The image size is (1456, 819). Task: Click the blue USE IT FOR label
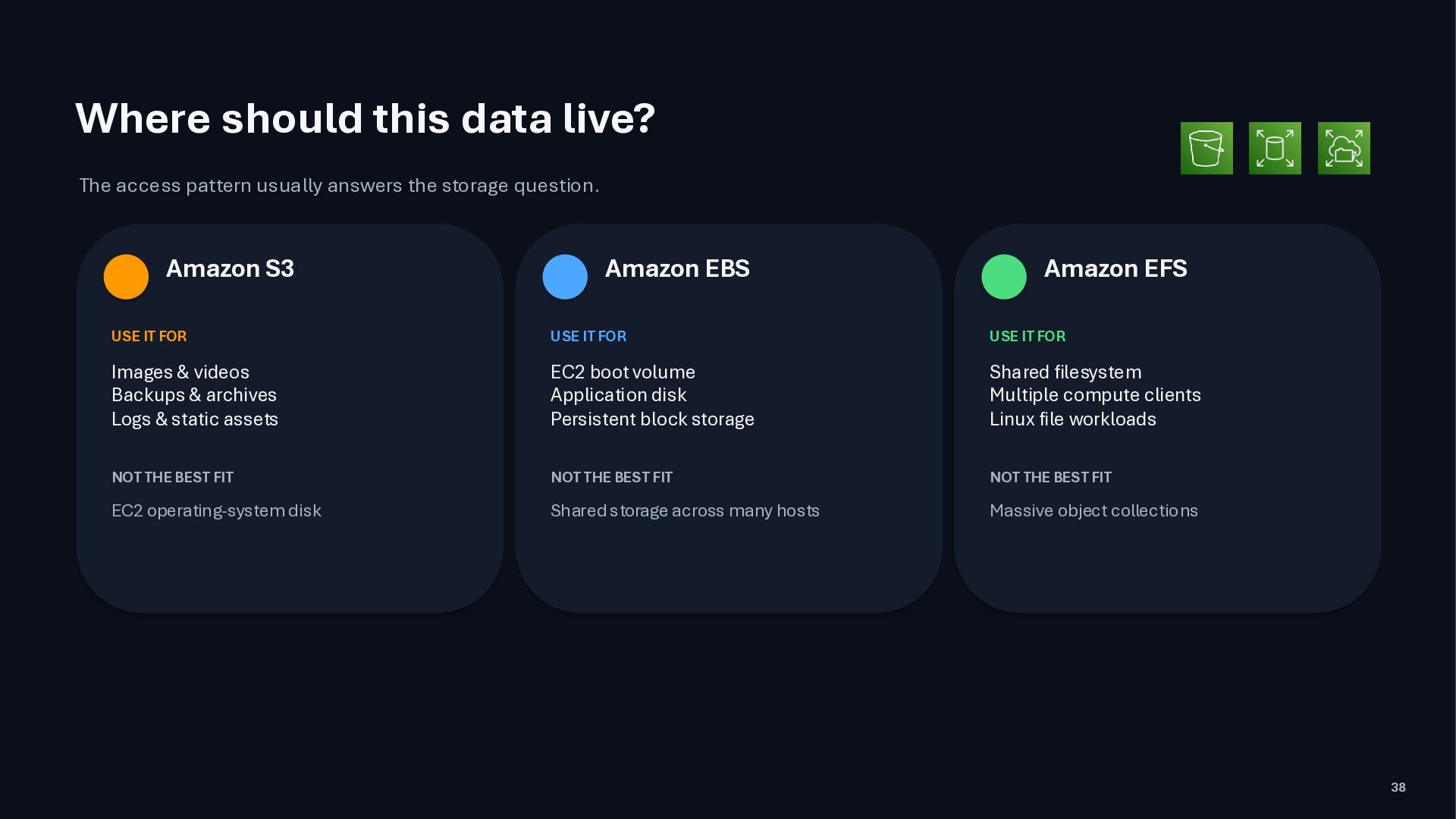point(588,336)
